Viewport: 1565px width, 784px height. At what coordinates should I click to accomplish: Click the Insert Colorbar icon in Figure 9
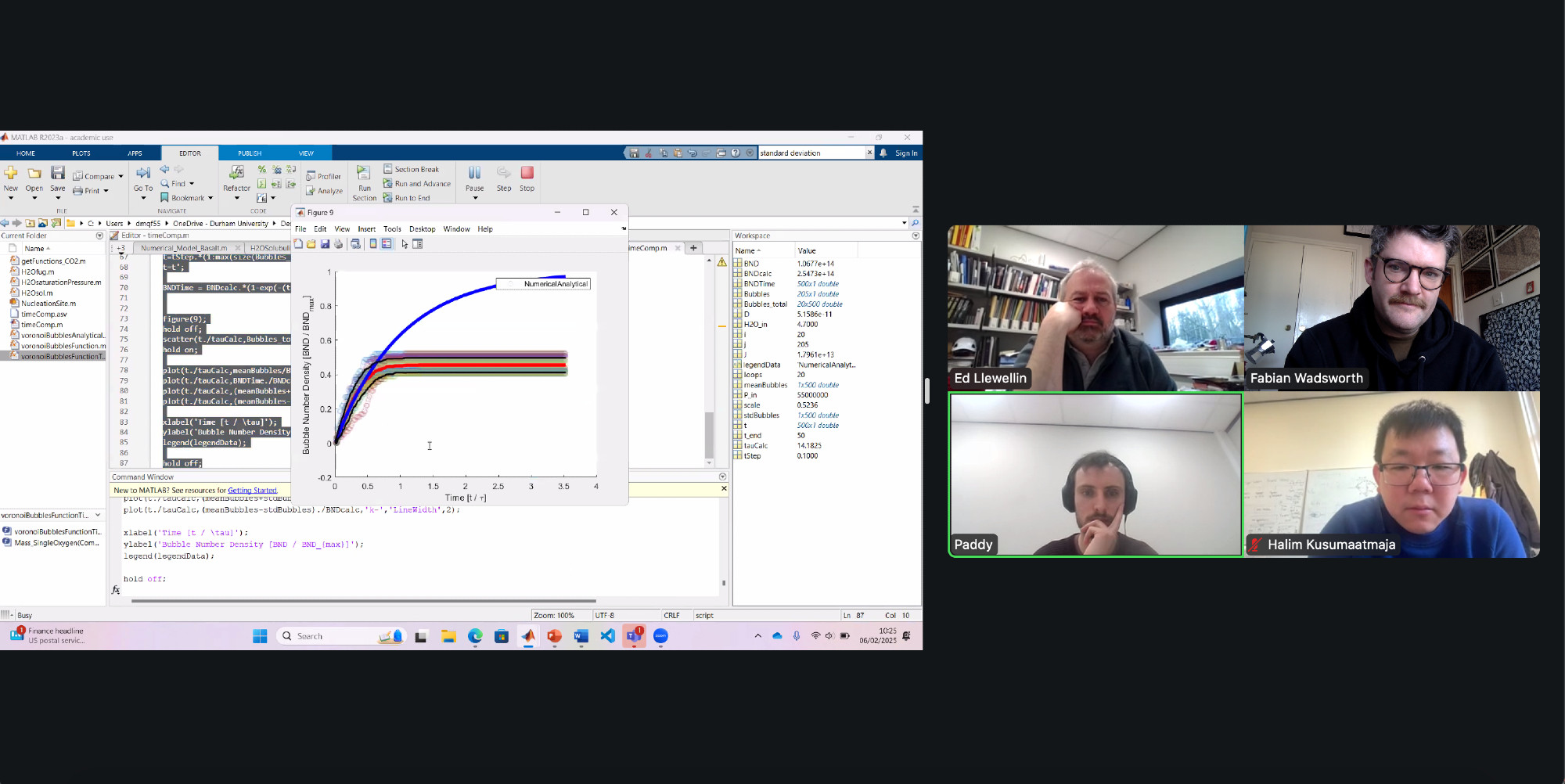[x=373, y=244]
